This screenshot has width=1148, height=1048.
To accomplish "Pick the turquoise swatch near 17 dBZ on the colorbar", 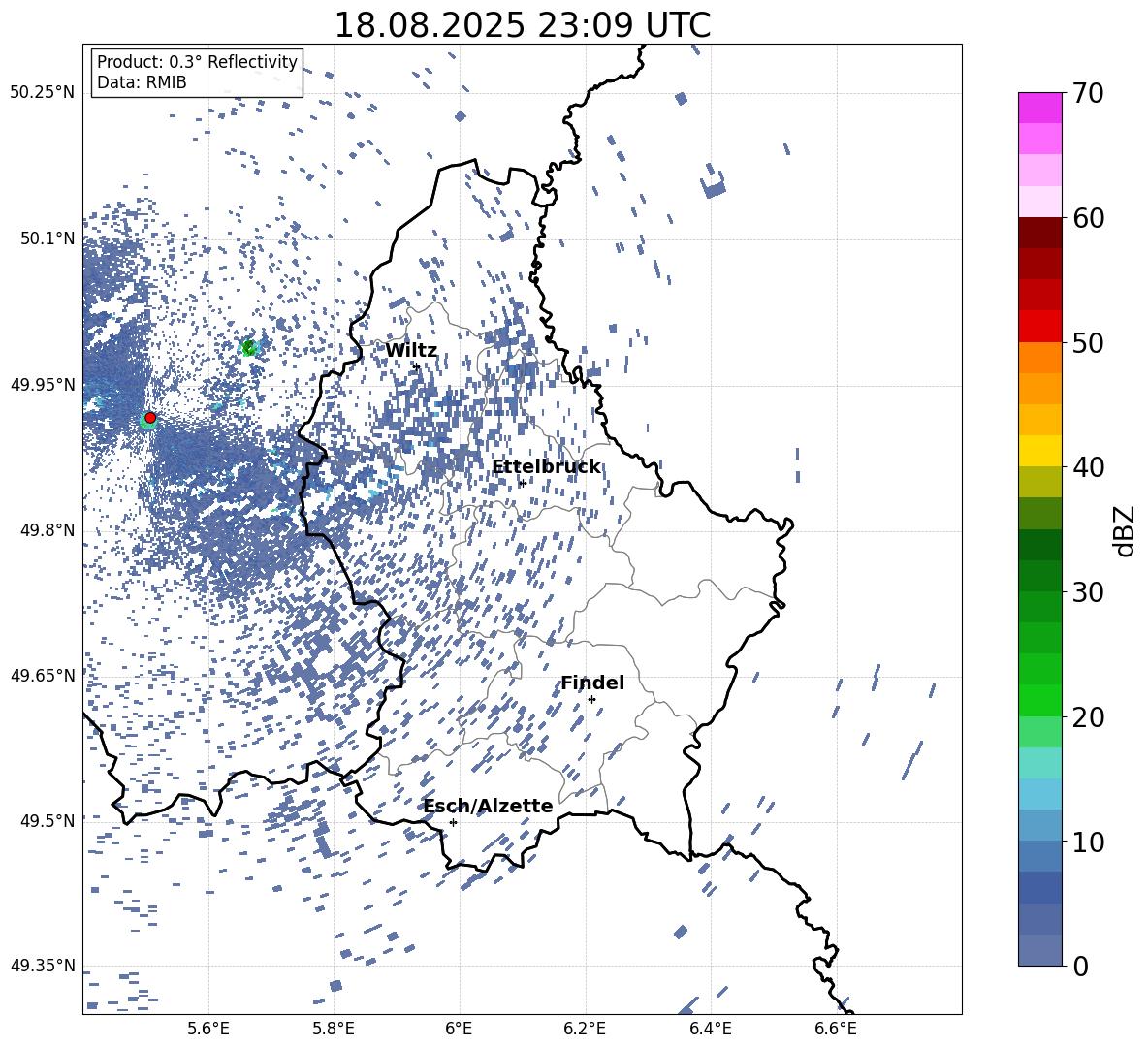I will 1040,763.
